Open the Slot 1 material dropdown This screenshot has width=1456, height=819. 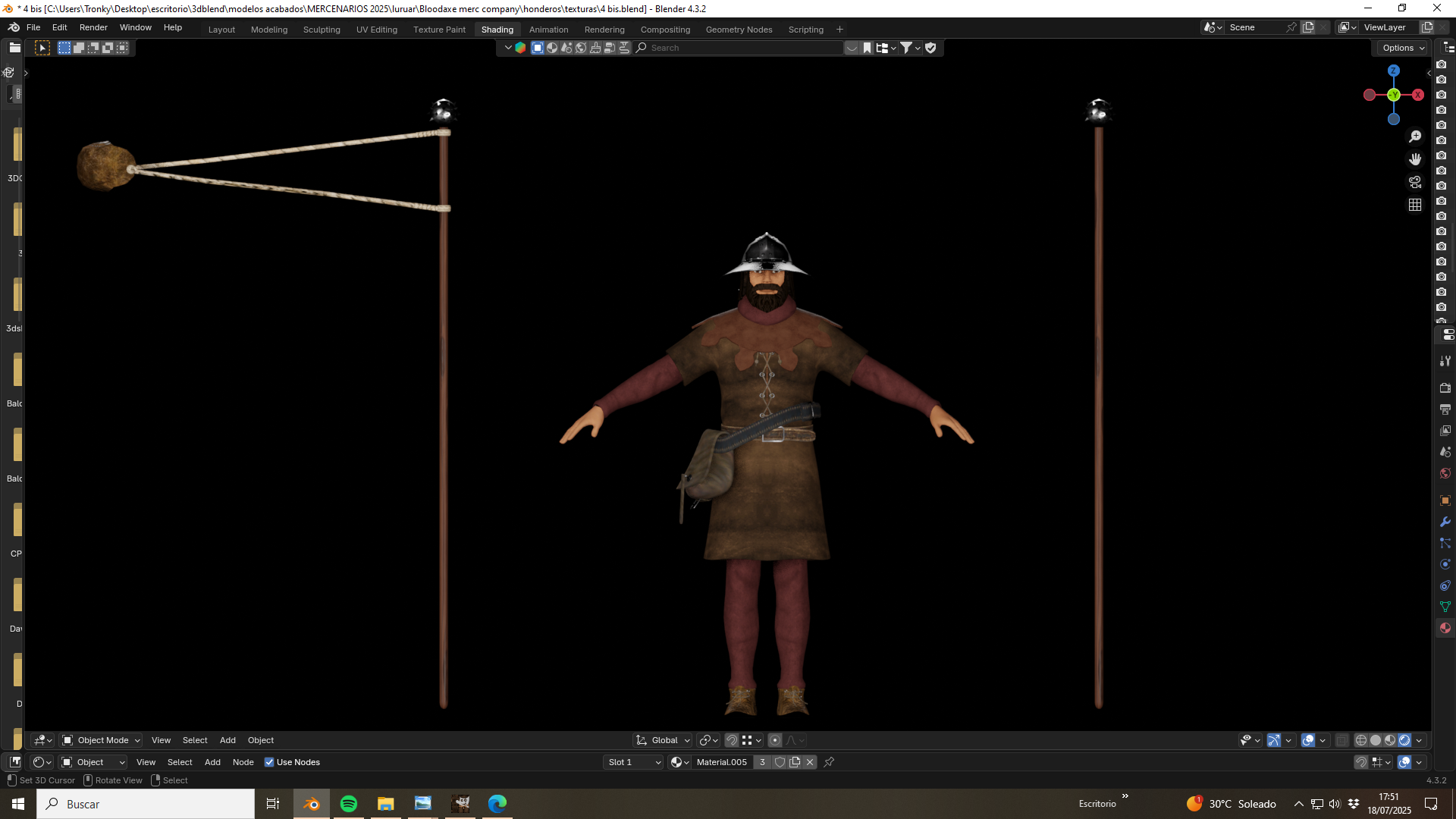point(634,762)
